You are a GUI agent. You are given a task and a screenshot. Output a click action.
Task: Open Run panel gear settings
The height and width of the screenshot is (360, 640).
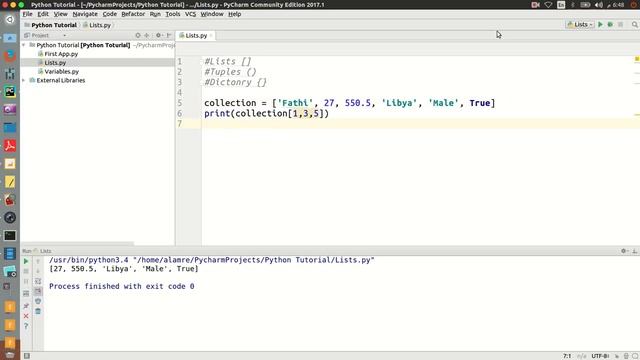pyautogui.click(x=624, y=251)
